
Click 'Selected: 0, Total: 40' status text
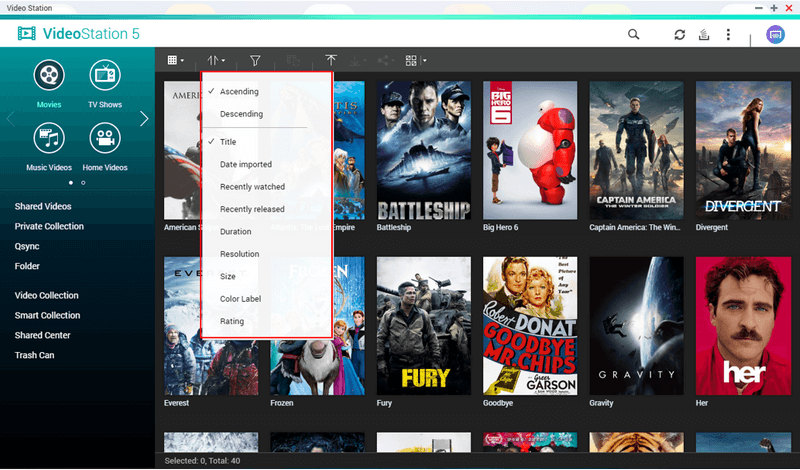[x=202, y=461]
